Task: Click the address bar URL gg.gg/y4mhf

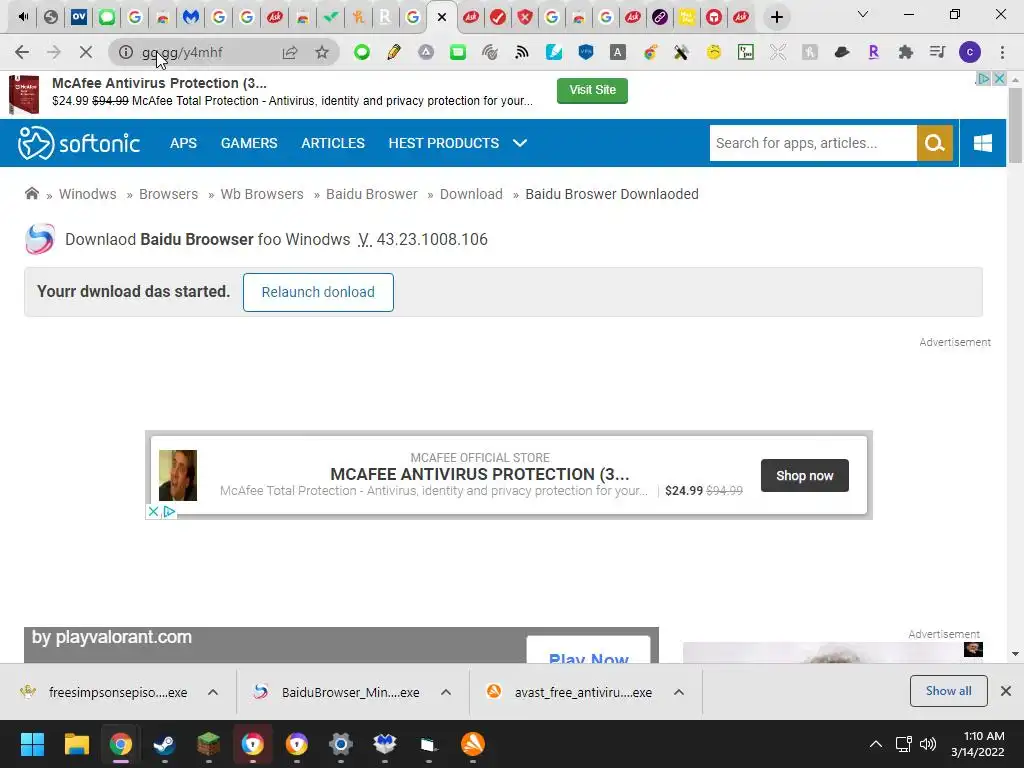Action: pyautogui.click(x=182, y=52)
